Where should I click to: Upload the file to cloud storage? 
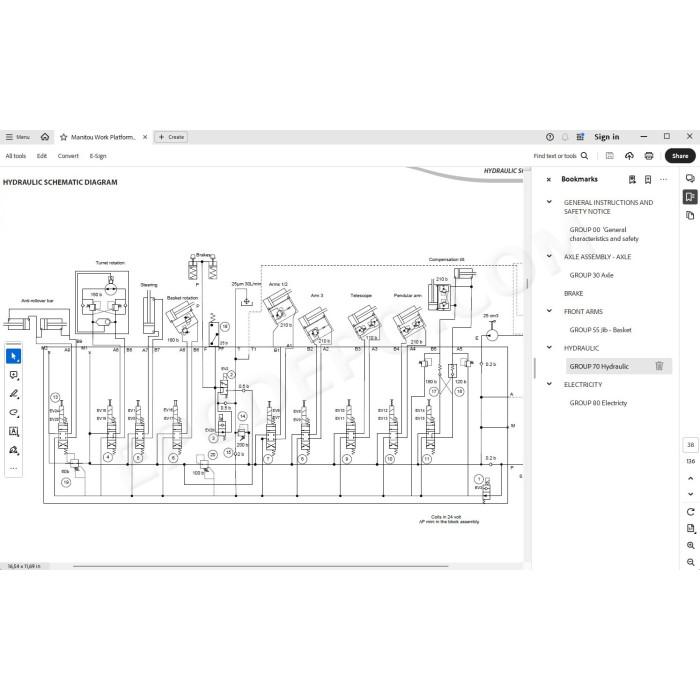[629, 156]
